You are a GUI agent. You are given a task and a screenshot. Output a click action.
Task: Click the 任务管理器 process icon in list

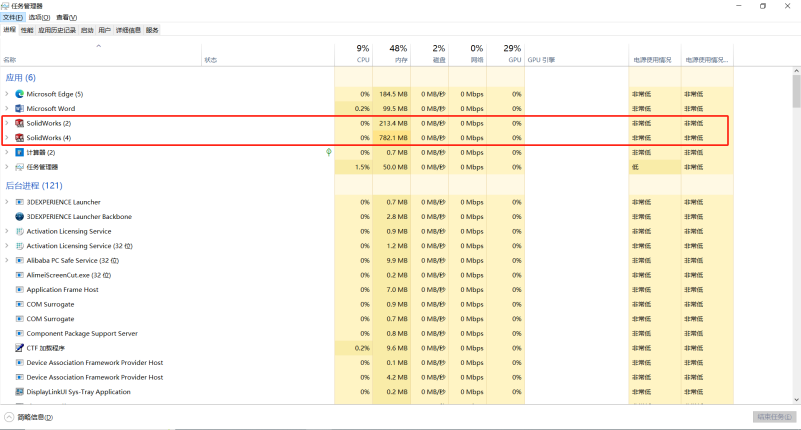pyautogui.click(x=19, y=167)
